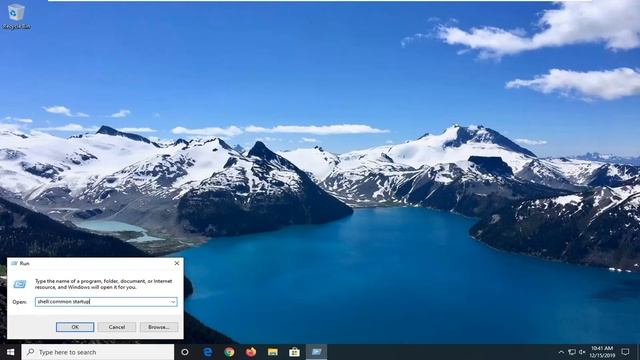640x360 pixels.
Task: Click OK in the Run dialog
Action: [75, 327]
